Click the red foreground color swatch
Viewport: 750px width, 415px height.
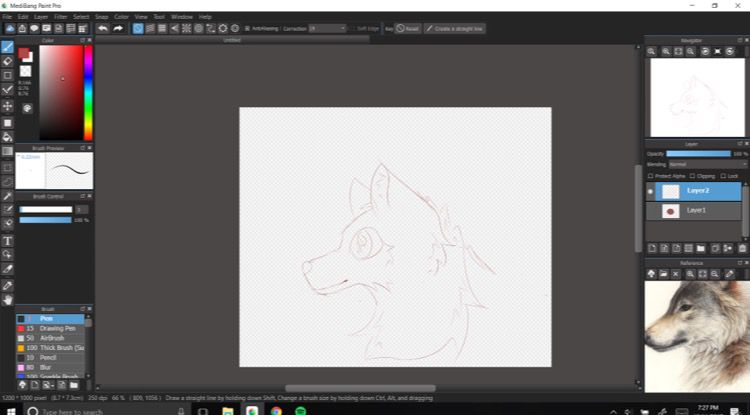click(x=23, y=53)
